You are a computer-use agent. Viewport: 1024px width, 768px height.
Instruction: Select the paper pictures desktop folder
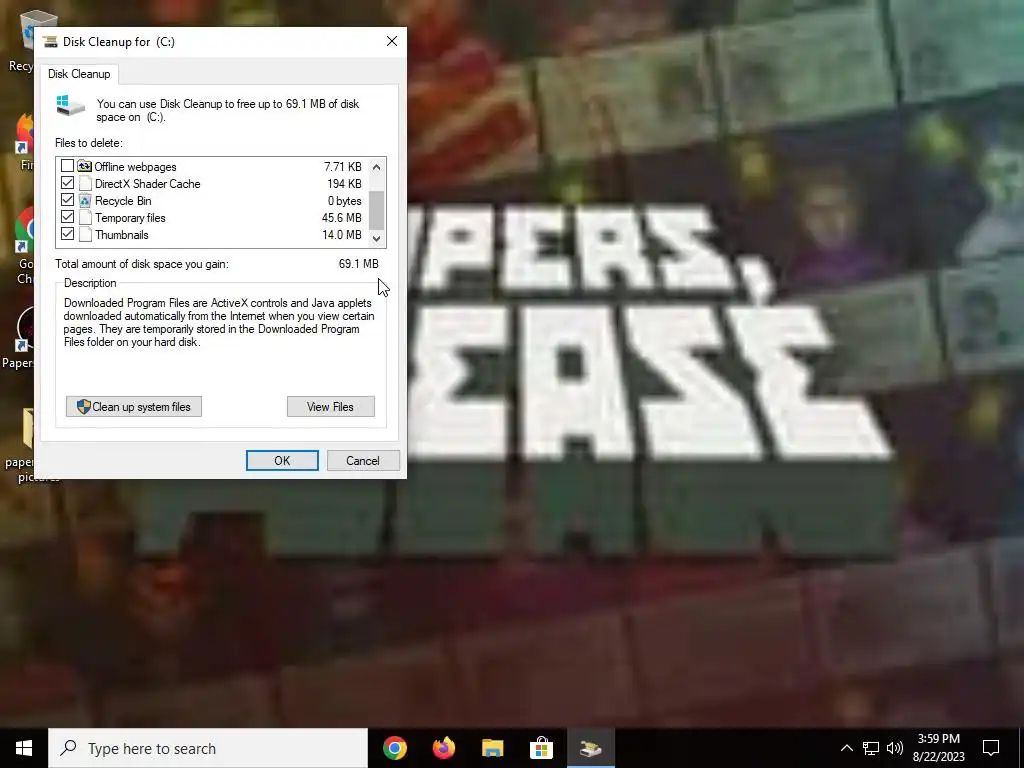point(20,445)
